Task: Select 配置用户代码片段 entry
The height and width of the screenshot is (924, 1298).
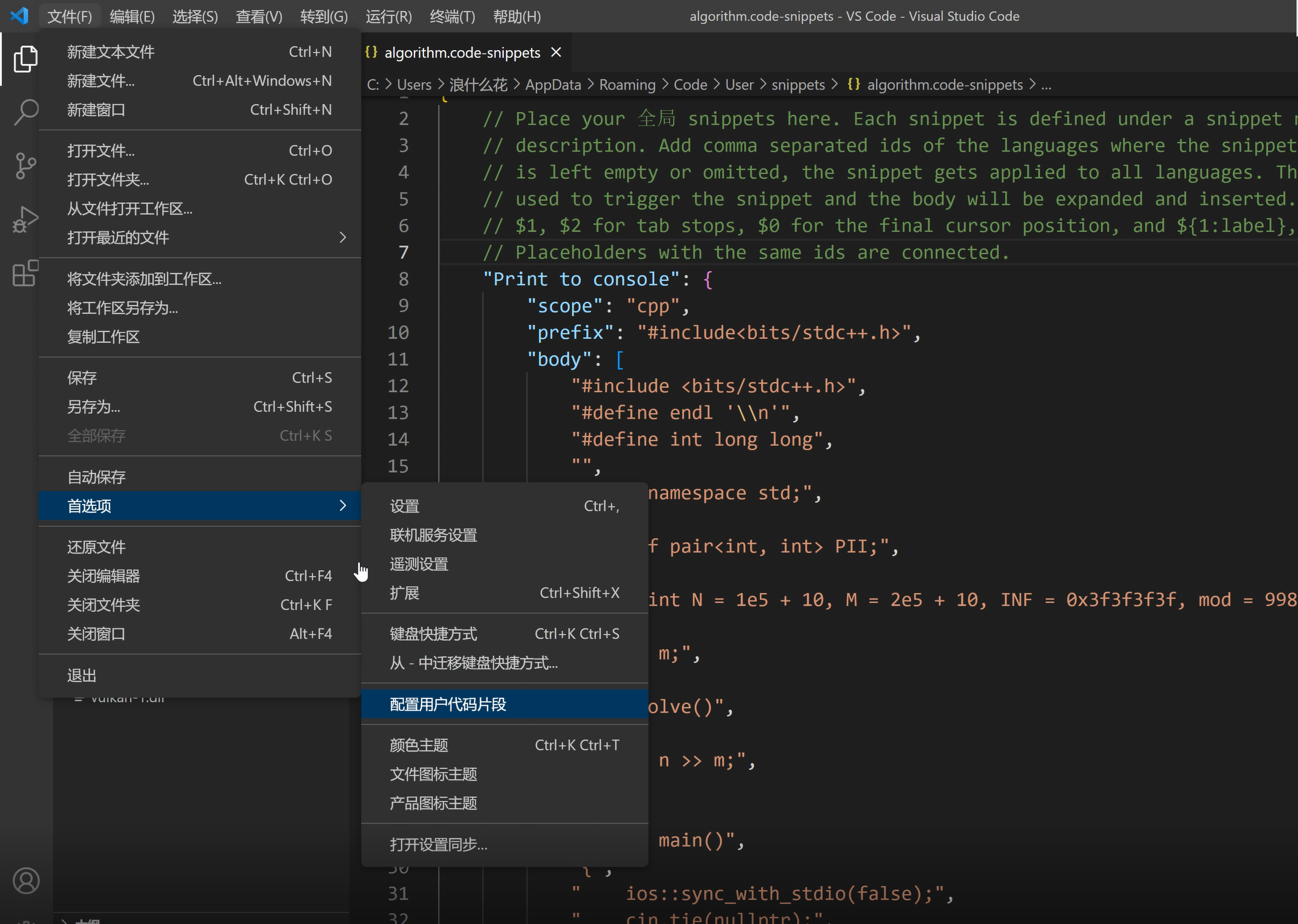Action: click(505, 704)
